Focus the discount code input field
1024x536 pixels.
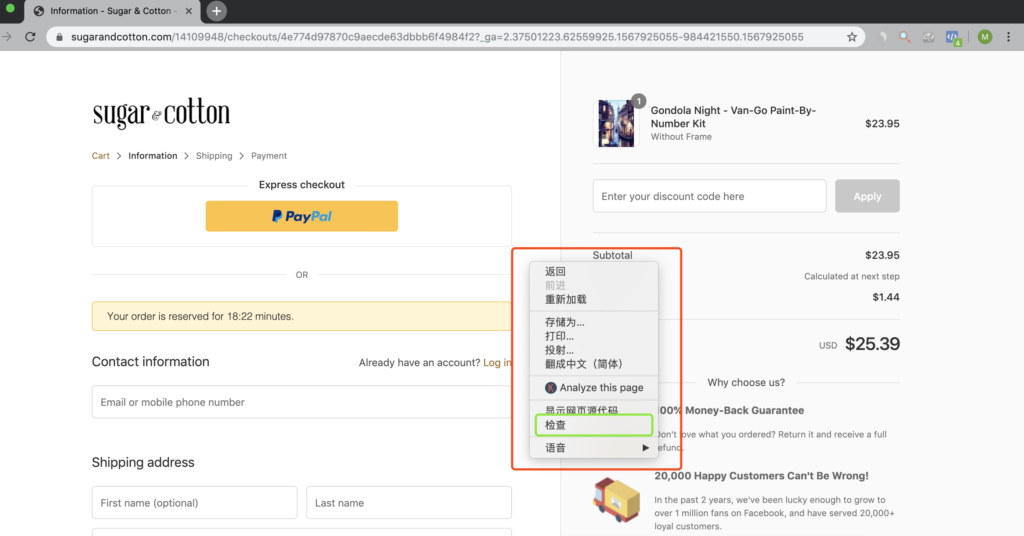pyautogui.click(x=709, y=196)
